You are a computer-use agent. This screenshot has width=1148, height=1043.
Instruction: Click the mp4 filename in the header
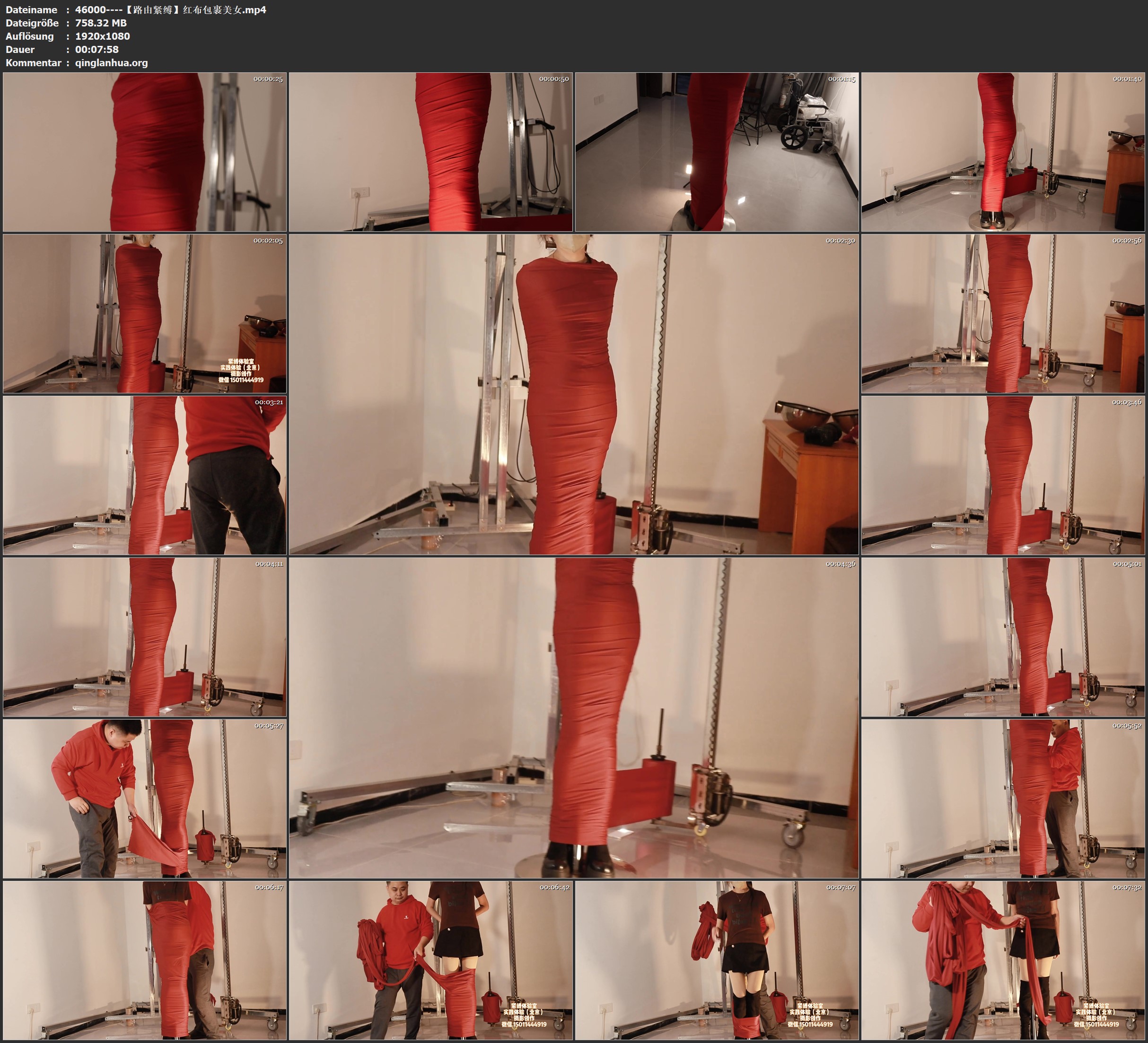click(170, 9)
